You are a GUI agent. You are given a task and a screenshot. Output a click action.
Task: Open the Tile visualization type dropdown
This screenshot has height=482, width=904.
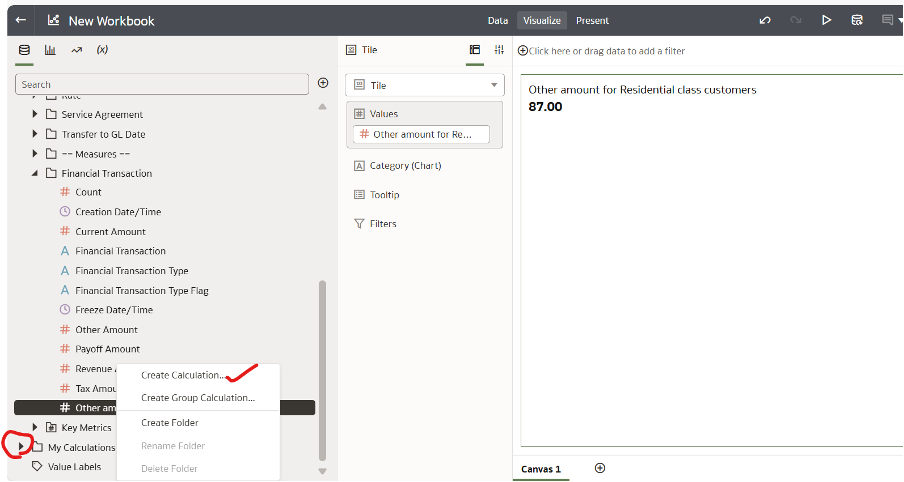(425, 86)
